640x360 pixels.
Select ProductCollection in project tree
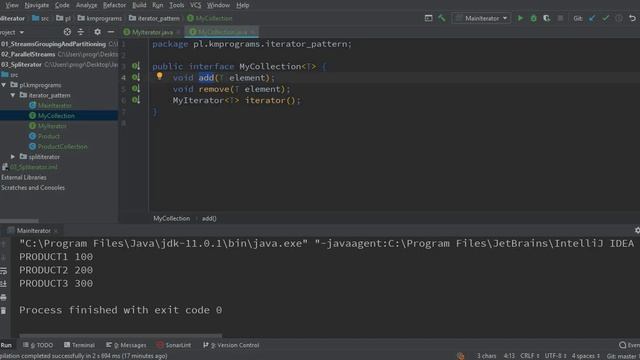[x=62, y=147]
